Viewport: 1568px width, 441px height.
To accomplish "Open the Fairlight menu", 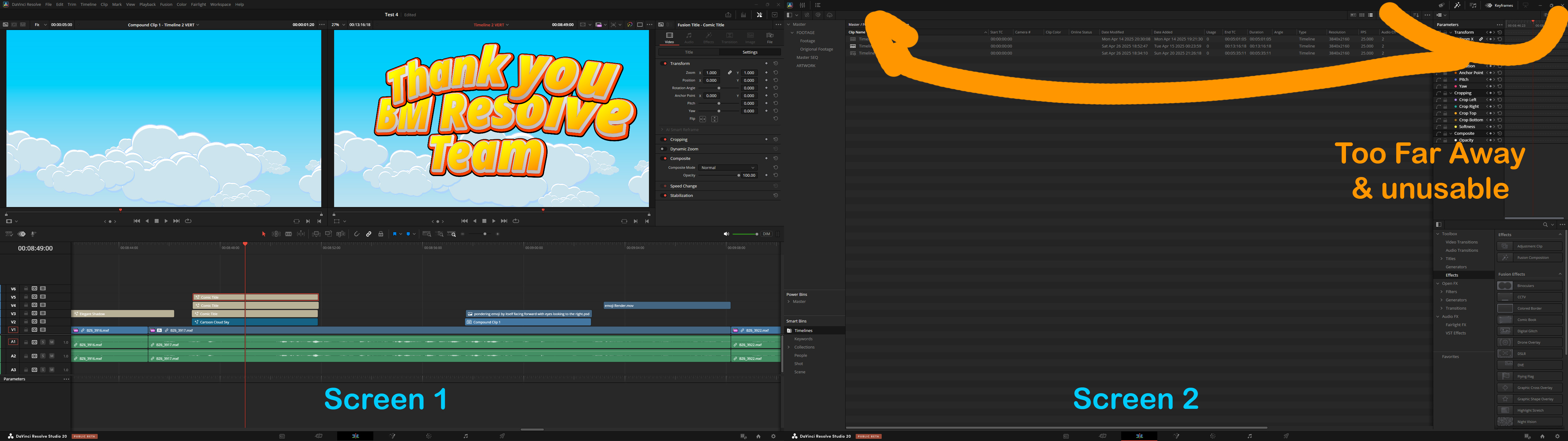I will pyautogui.click(x=198, y=4).
